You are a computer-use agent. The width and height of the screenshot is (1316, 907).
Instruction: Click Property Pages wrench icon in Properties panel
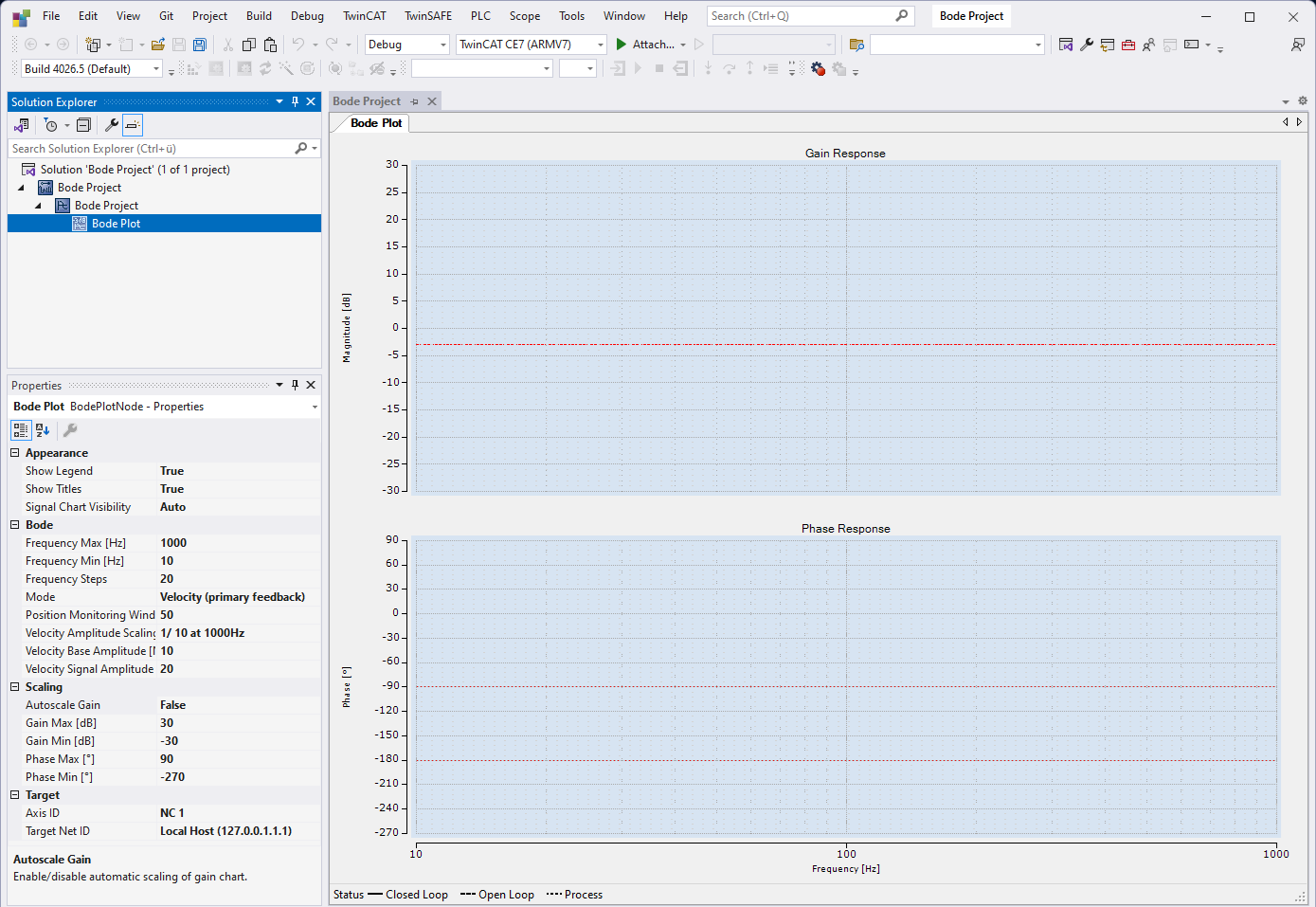[70, 430]
